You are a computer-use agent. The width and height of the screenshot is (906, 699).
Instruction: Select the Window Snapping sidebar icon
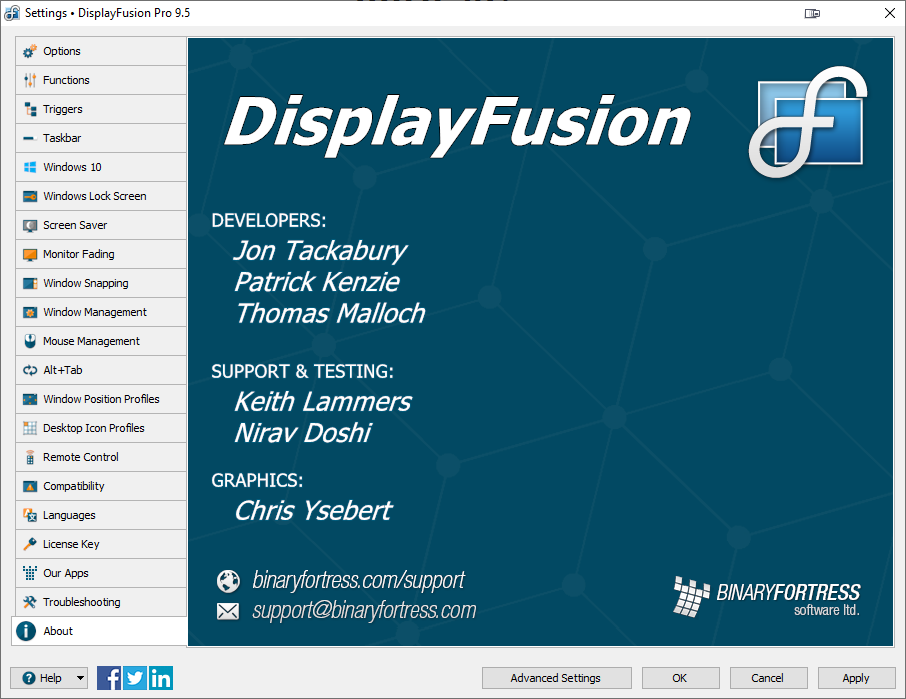pos(28,283)
